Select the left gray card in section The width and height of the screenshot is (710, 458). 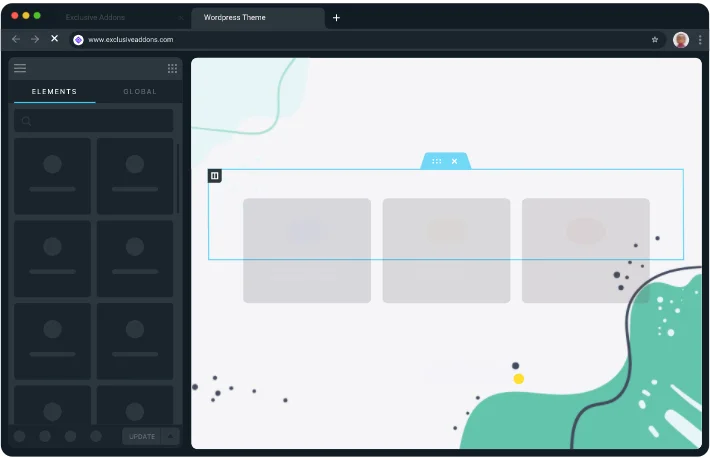[307, 251]
